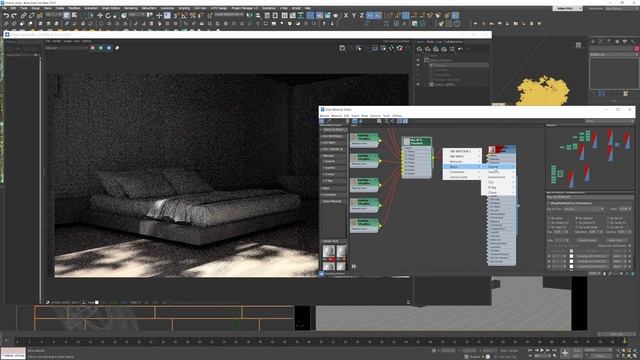Toggle the Angle Snap icon
The image size is (640, 360).
pos(184,16)
